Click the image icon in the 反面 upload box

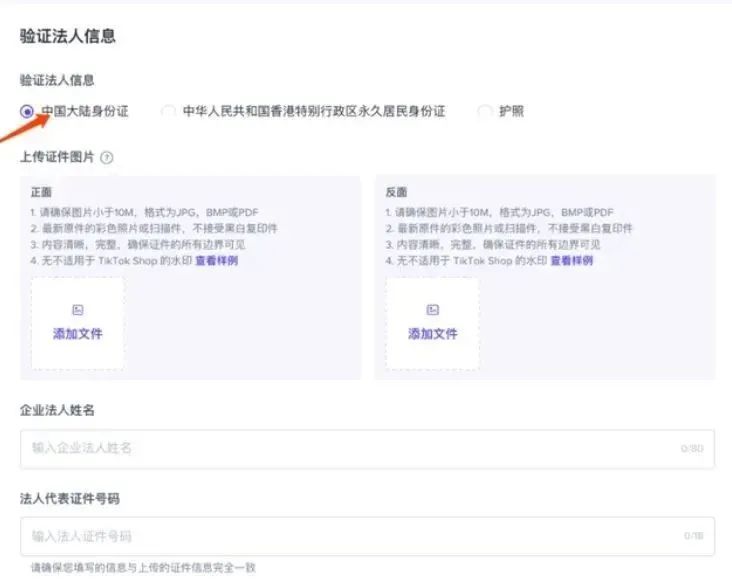[433, 311]
